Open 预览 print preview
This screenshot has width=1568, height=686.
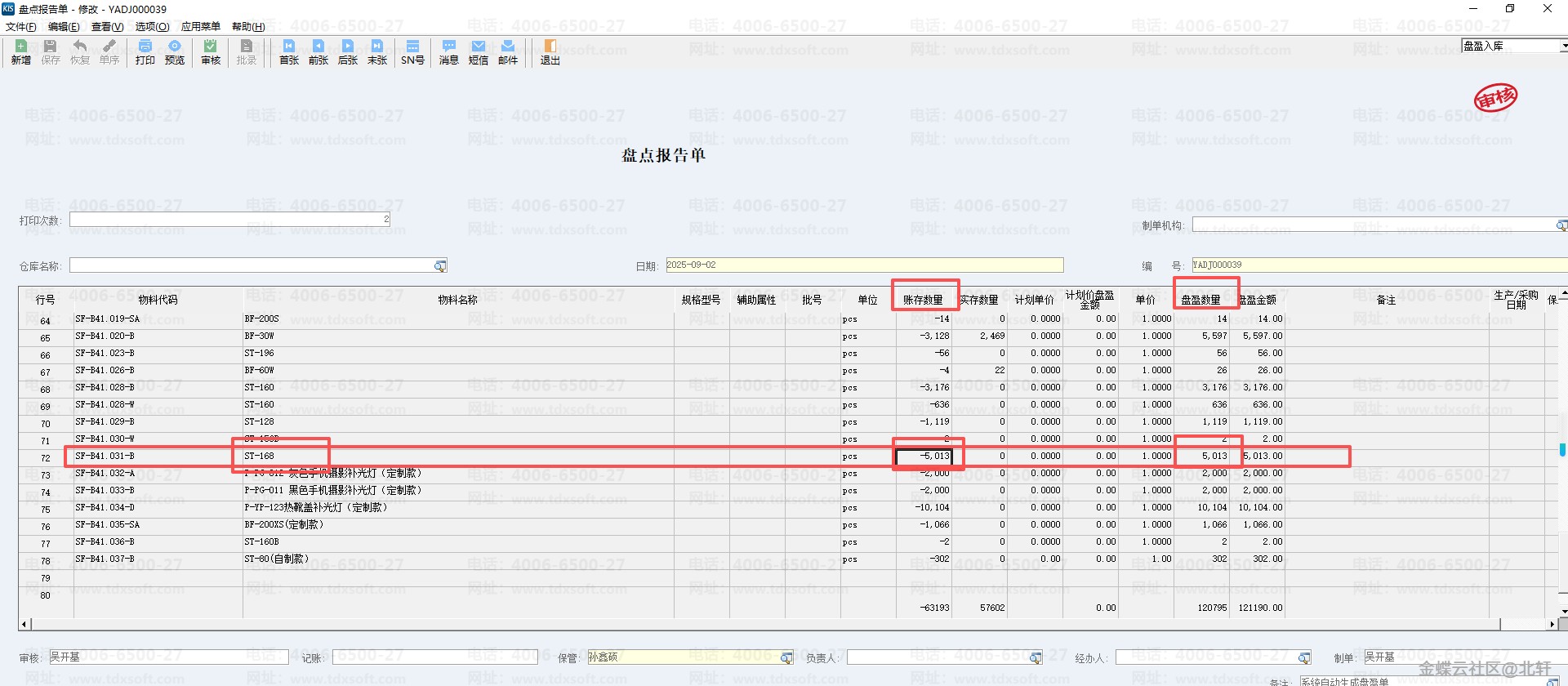pos(175,51)
